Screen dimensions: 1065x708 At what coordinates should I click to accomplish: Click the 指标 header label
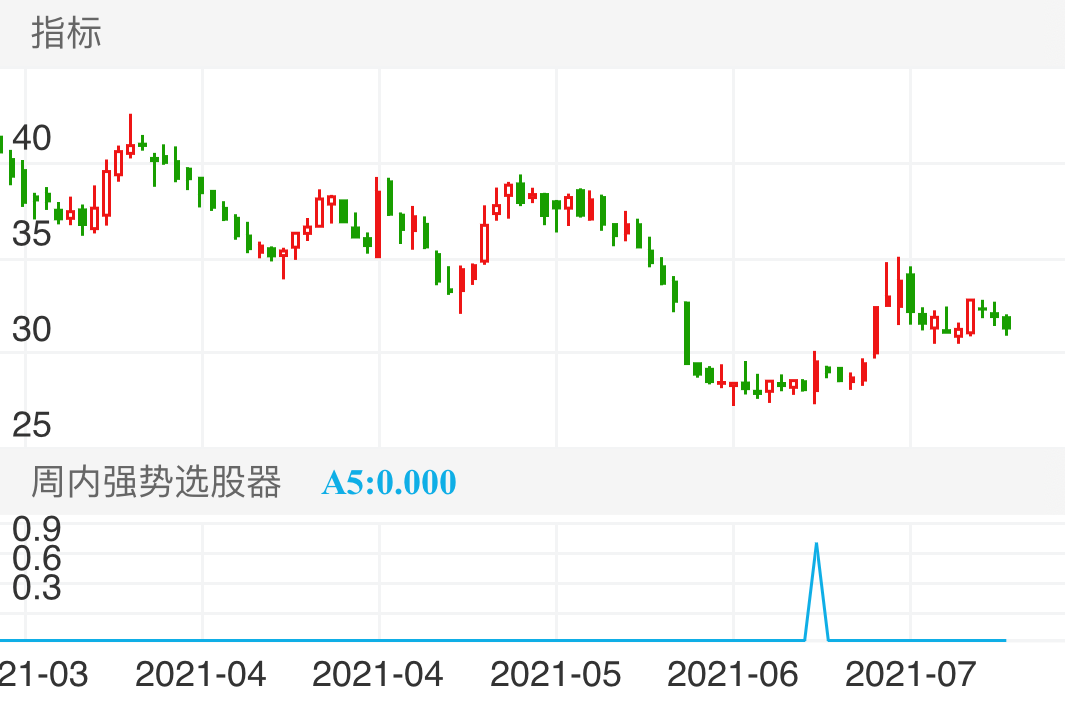click(66, 33)
